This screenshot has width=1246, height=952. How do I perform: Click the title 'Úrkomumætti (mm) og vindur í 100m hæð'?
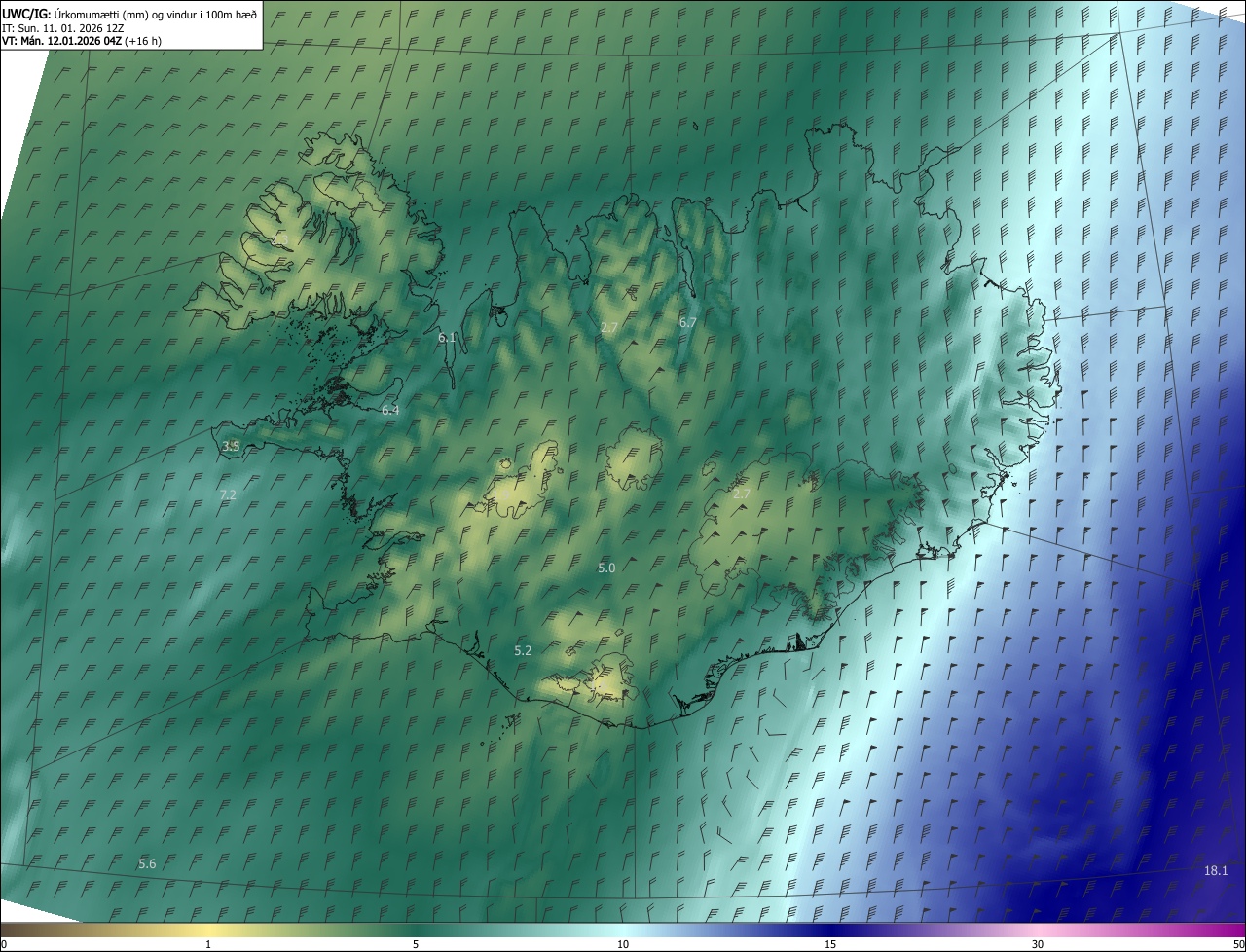pyautogui.click(x=156, y=15)
